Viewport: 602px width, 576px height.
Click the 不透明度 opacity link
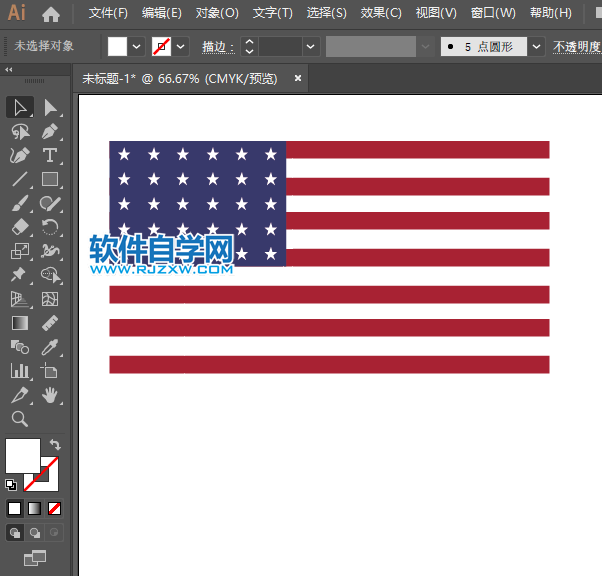577,47
